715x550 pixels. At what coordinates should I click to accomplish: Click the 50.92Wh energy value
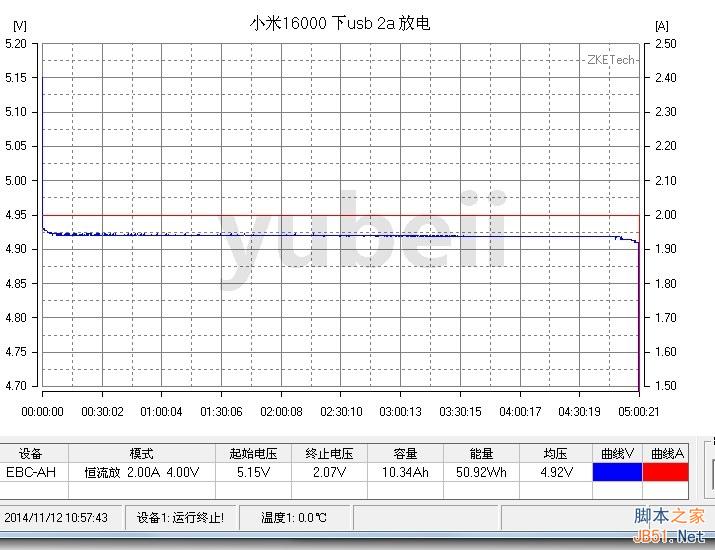tap(482, 472)
